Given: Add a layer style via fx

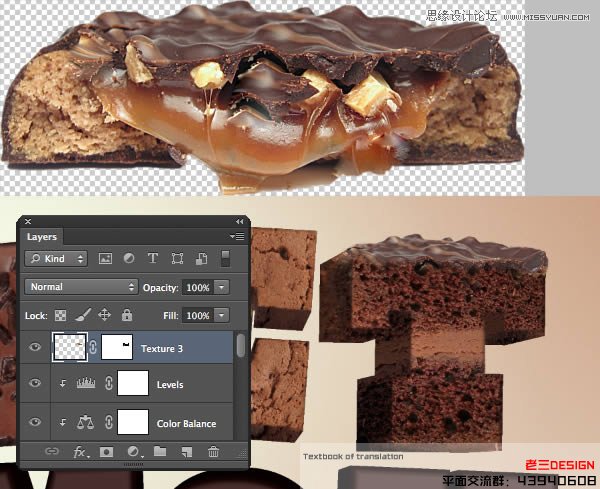Looking at the screenshot, I should pyautogui.click(x=81, y=452).
